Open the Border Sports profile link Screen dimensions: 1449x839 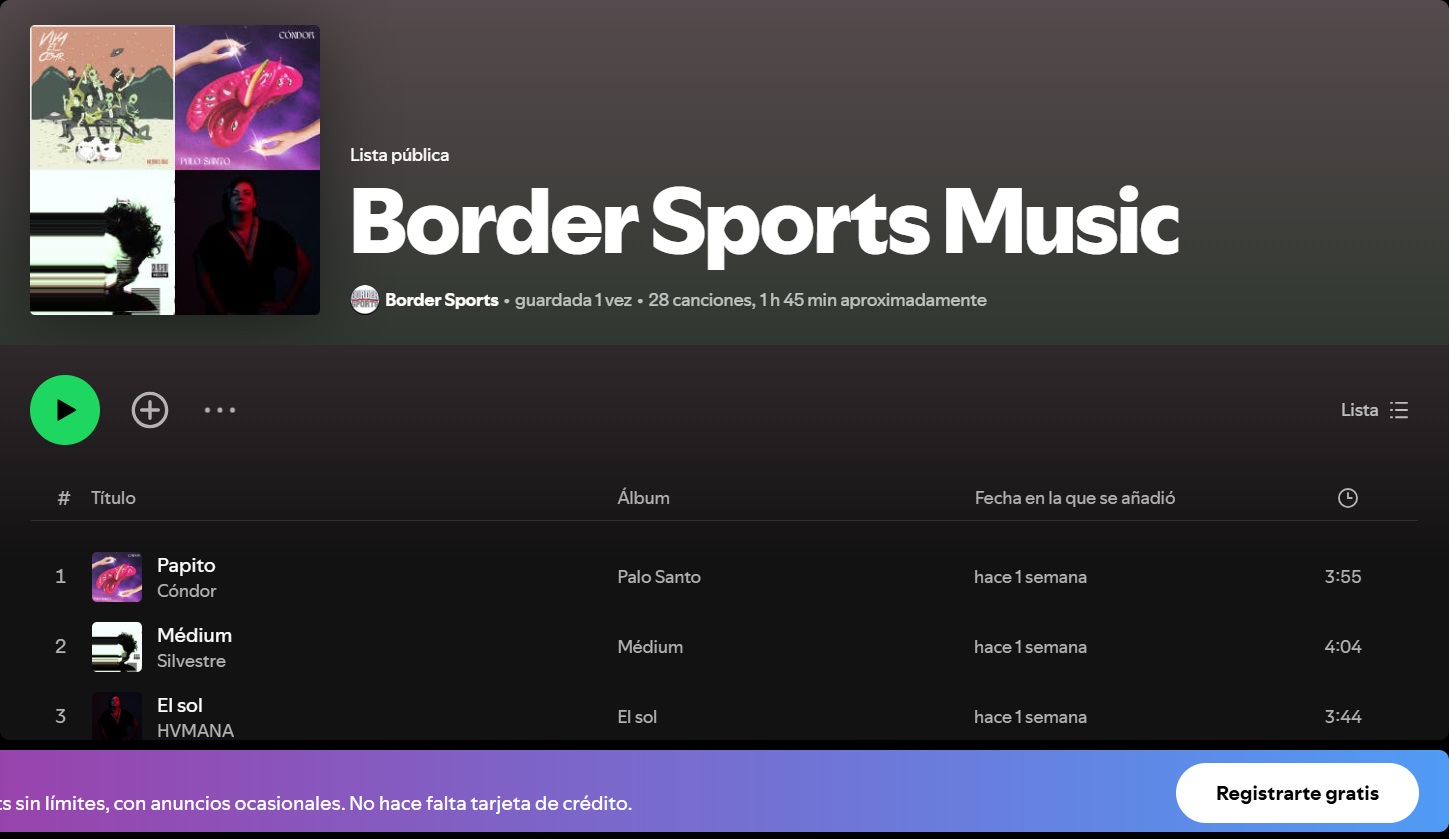click(x=442, y=300)
